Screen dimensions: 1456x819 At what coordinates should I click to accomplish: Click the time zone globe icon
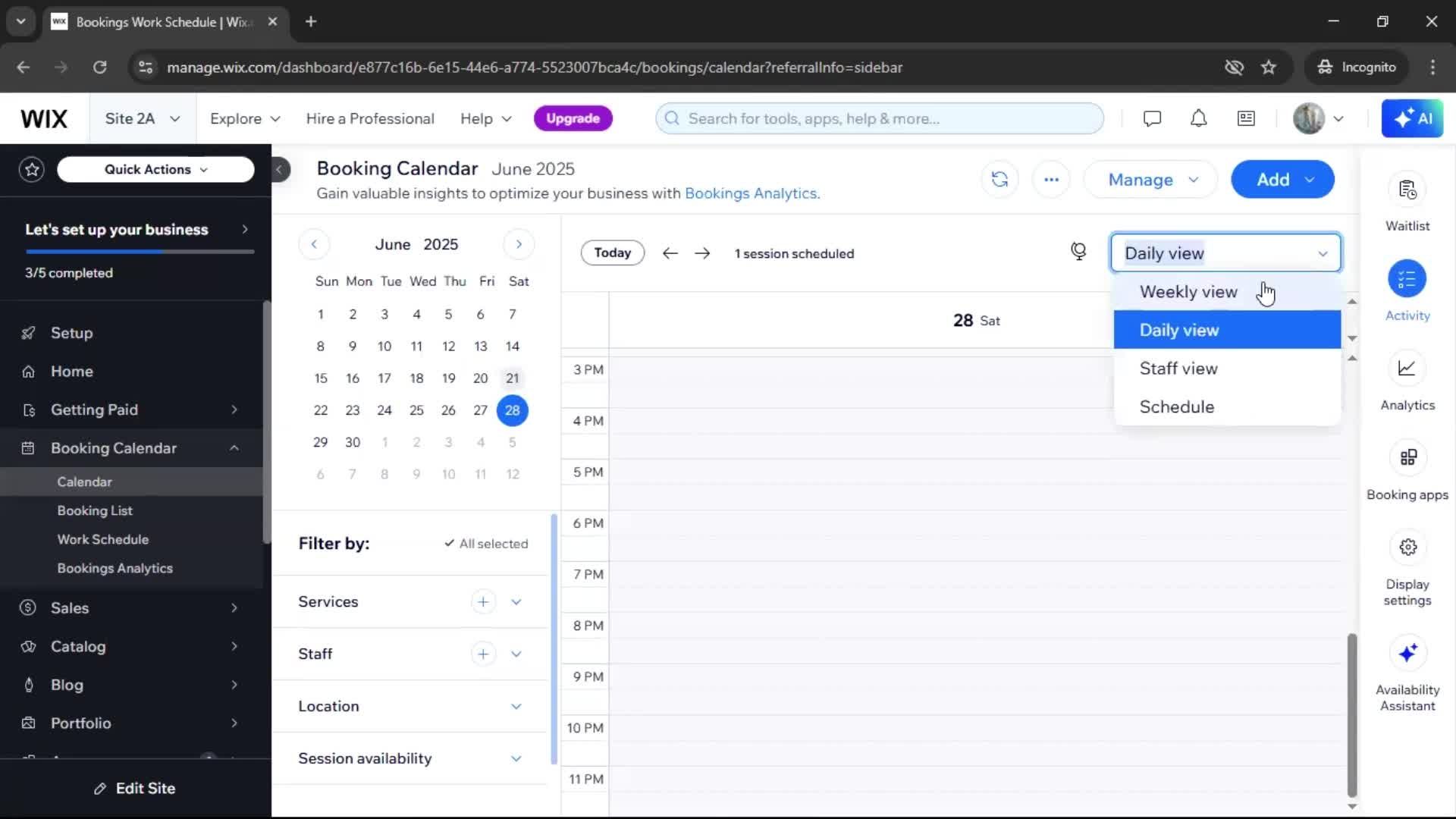[x=1078, y=252]
